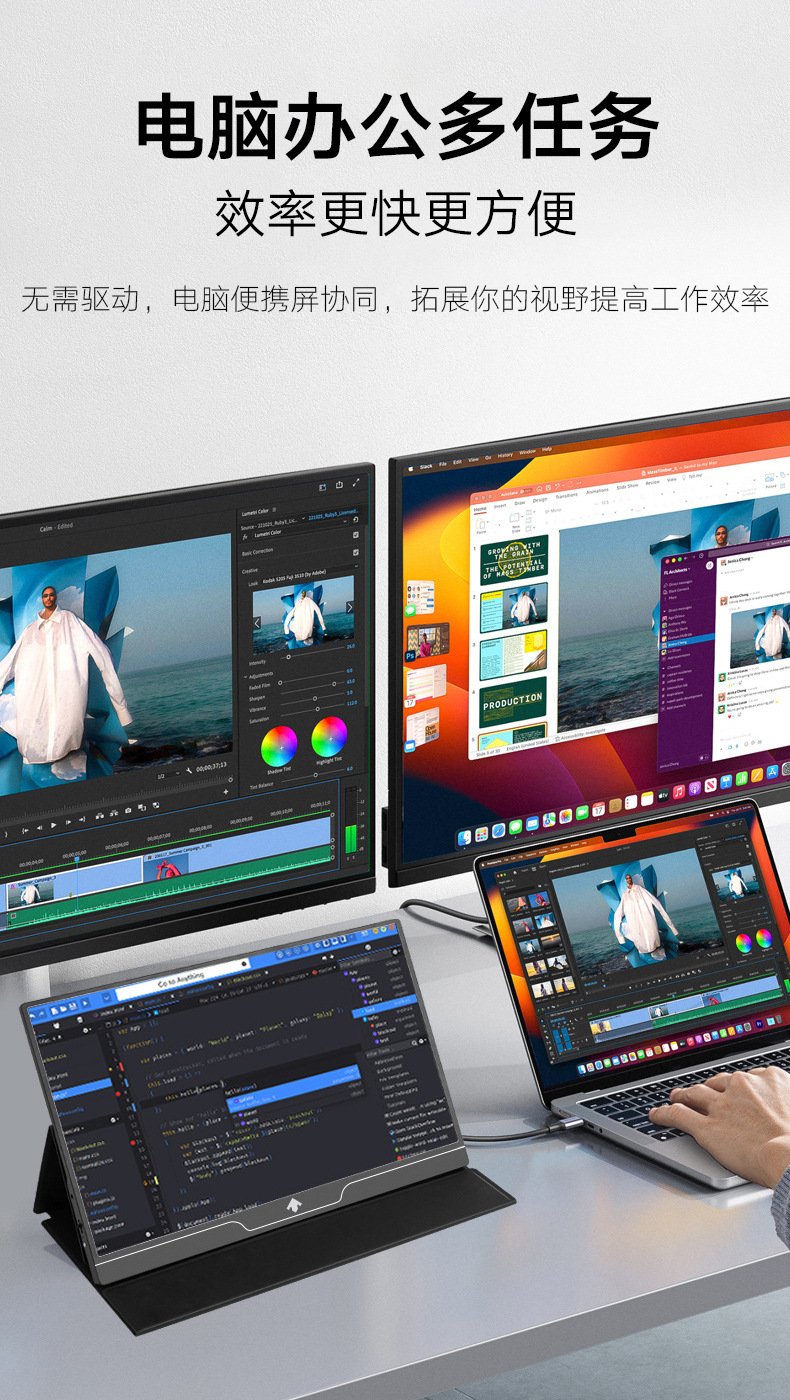Collapse the Adjustments group in Lumetri
This screenshot has width=790, height=1400.
pyautogui.click(x=246, y=677)
